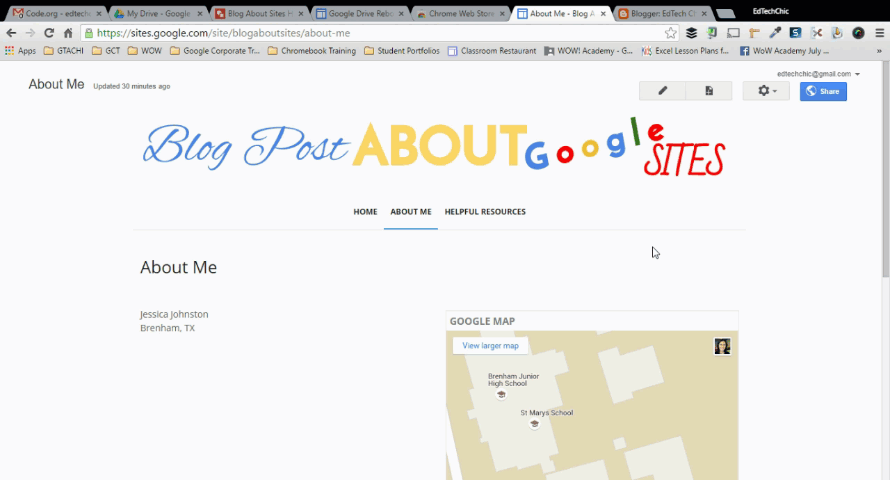Open the Chromebook Training bookmark folder
Image resolution: width=890 pixels, height=480 pixels.
(312, 51)
